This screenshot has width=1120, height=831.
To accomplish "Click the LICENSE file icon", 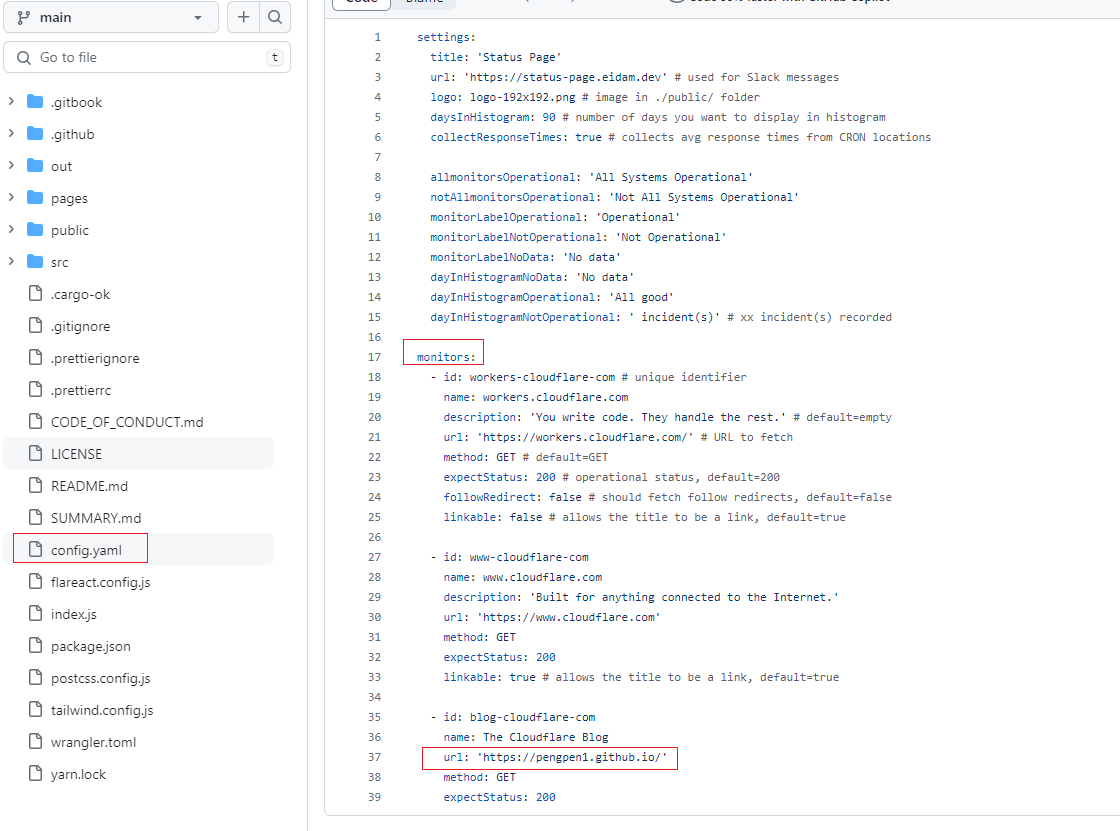I will tap(36, 454).
